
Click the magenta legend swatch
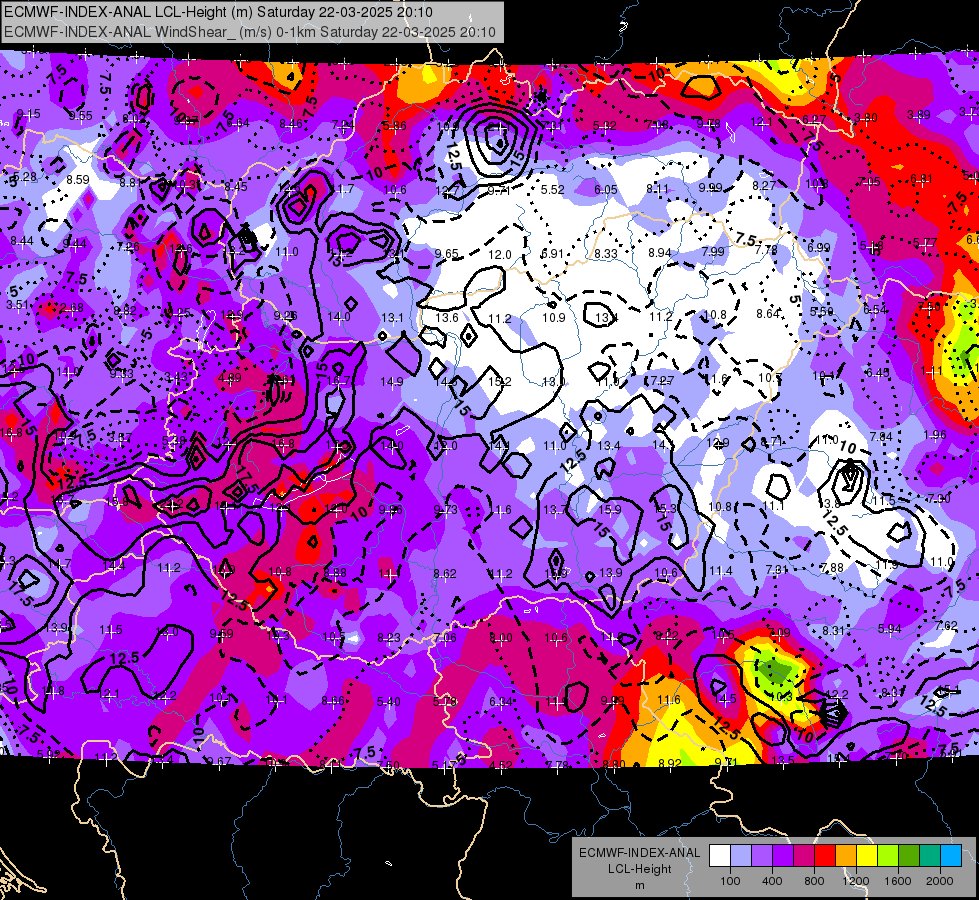(804, 856)
